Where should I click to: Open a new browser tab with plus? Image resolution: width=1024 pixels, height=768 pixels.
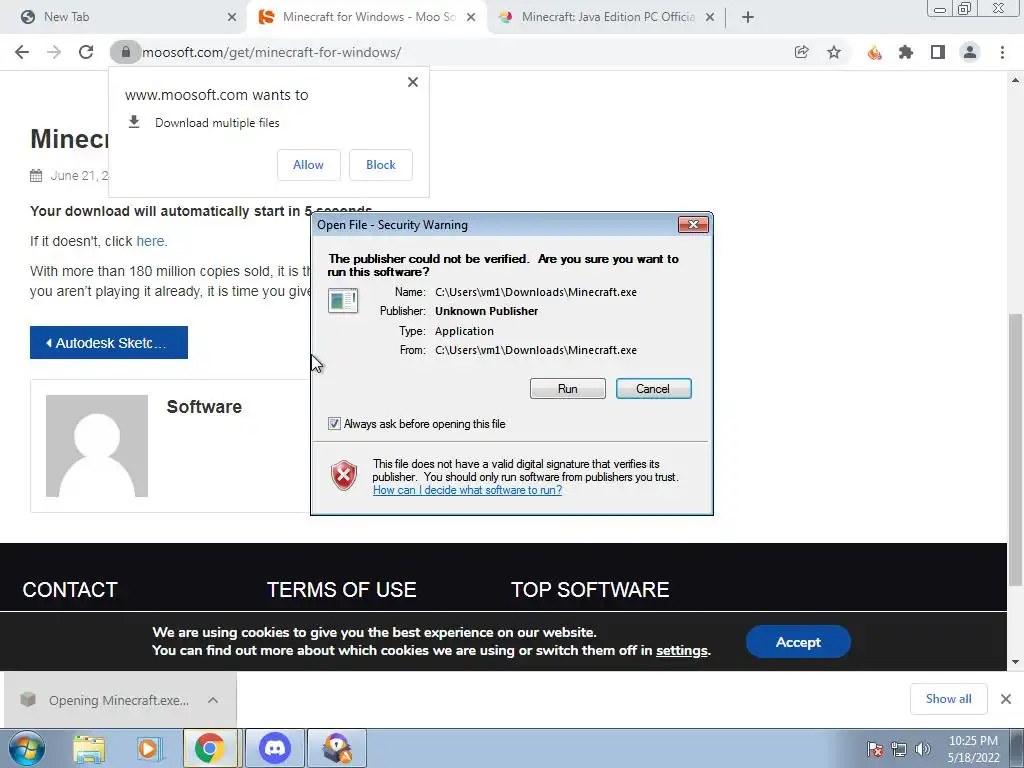point(748,17)
